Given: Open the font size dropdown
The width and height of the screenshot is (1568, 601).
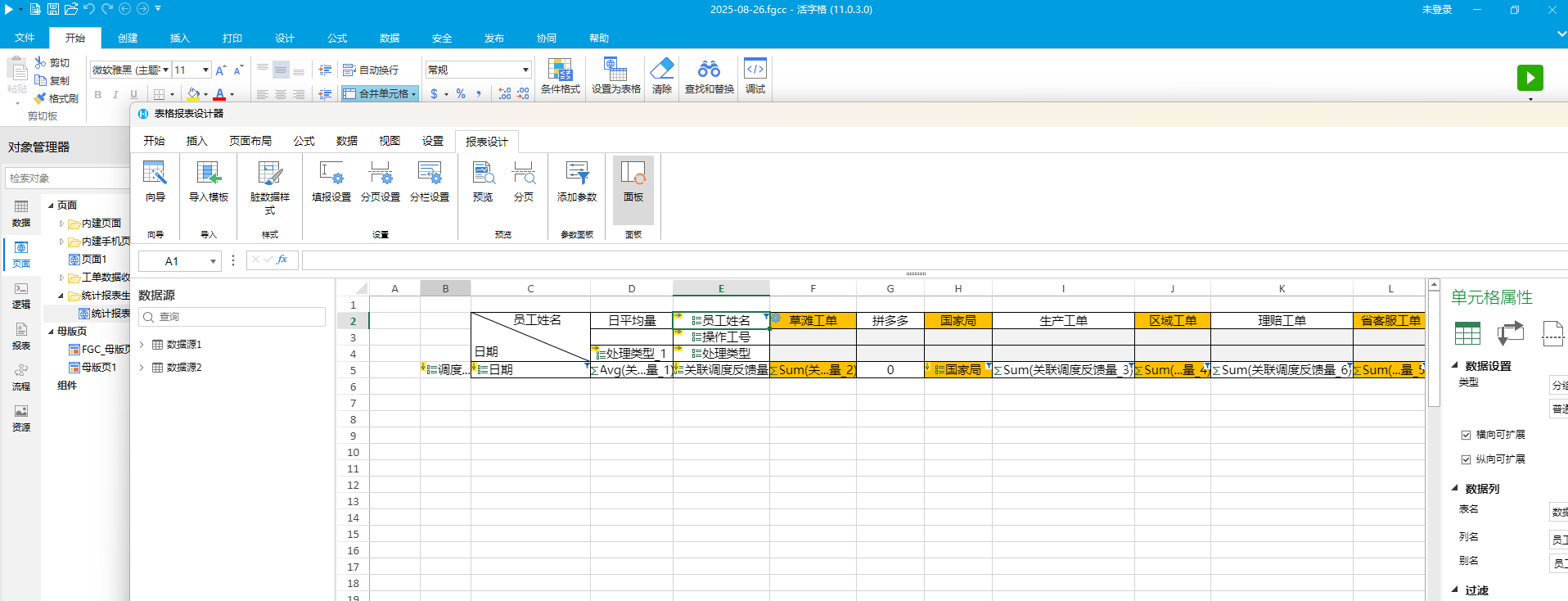Looking at the screenshot, I should pyautogui.click(x=205, y=70).
